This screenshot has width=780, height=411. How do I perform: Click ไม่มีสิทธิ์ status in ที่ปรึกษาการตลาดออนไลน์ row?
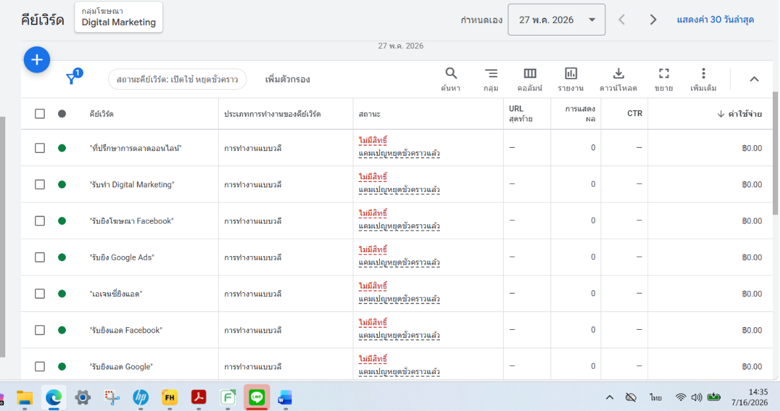(373, 141)
